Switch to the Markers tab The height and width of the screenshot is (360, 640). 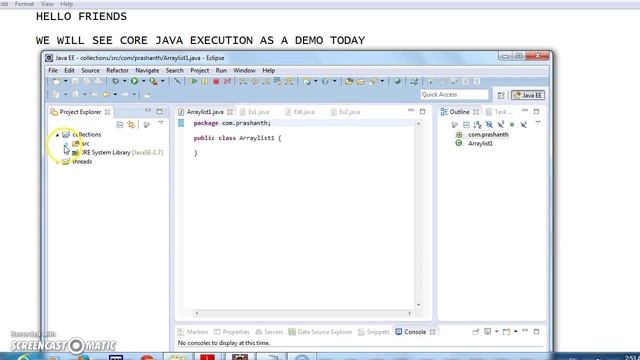[x=193, y=332]
